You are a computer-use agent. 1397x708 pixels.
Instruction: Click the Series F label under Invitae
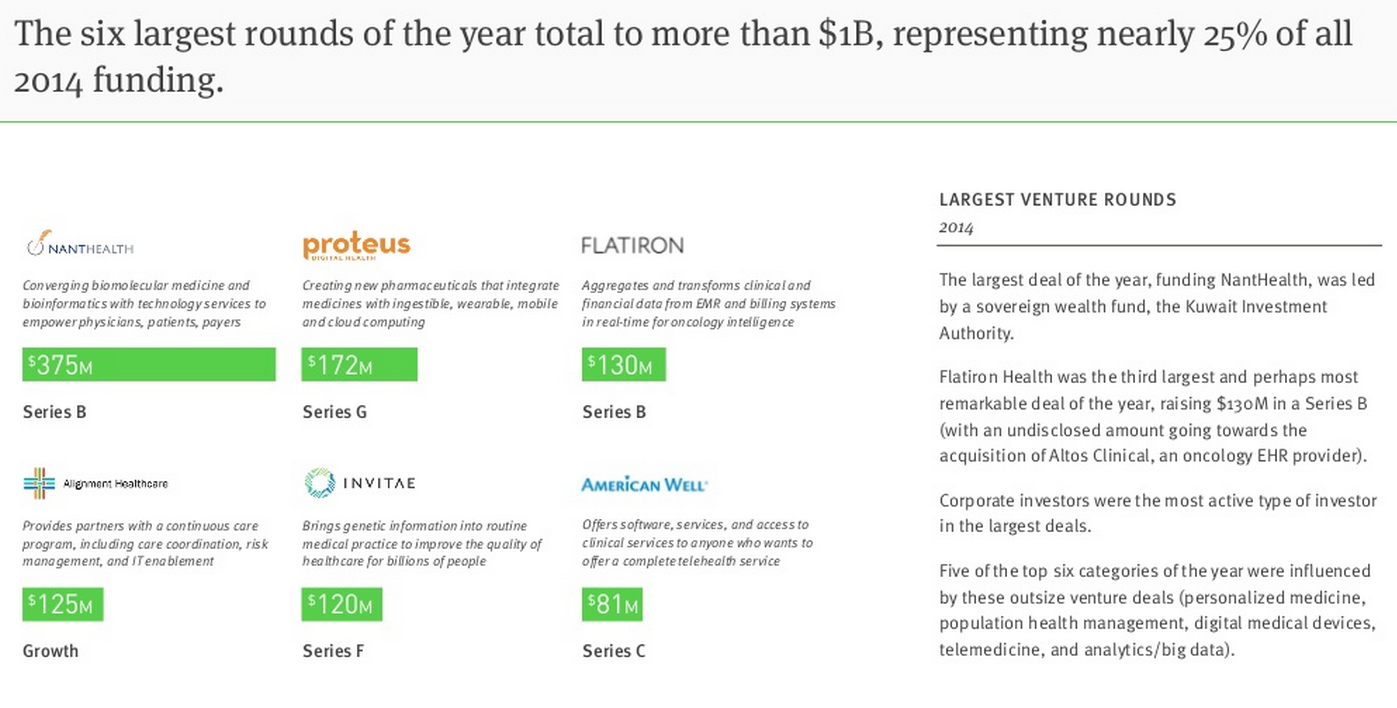coord(334,651)
